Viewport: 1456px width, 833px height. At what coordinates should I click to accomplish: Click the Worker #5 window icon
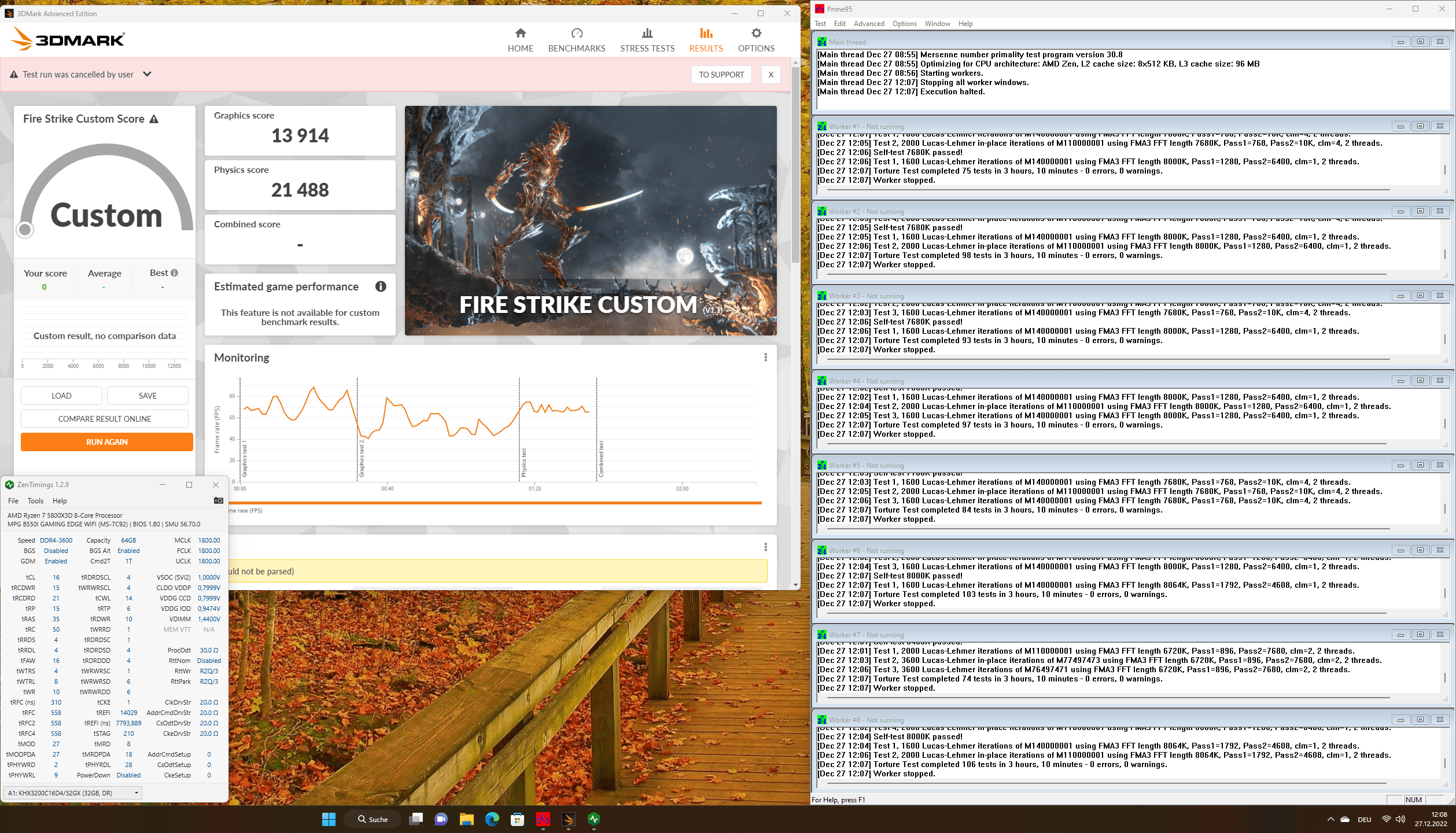click(822, 465)
